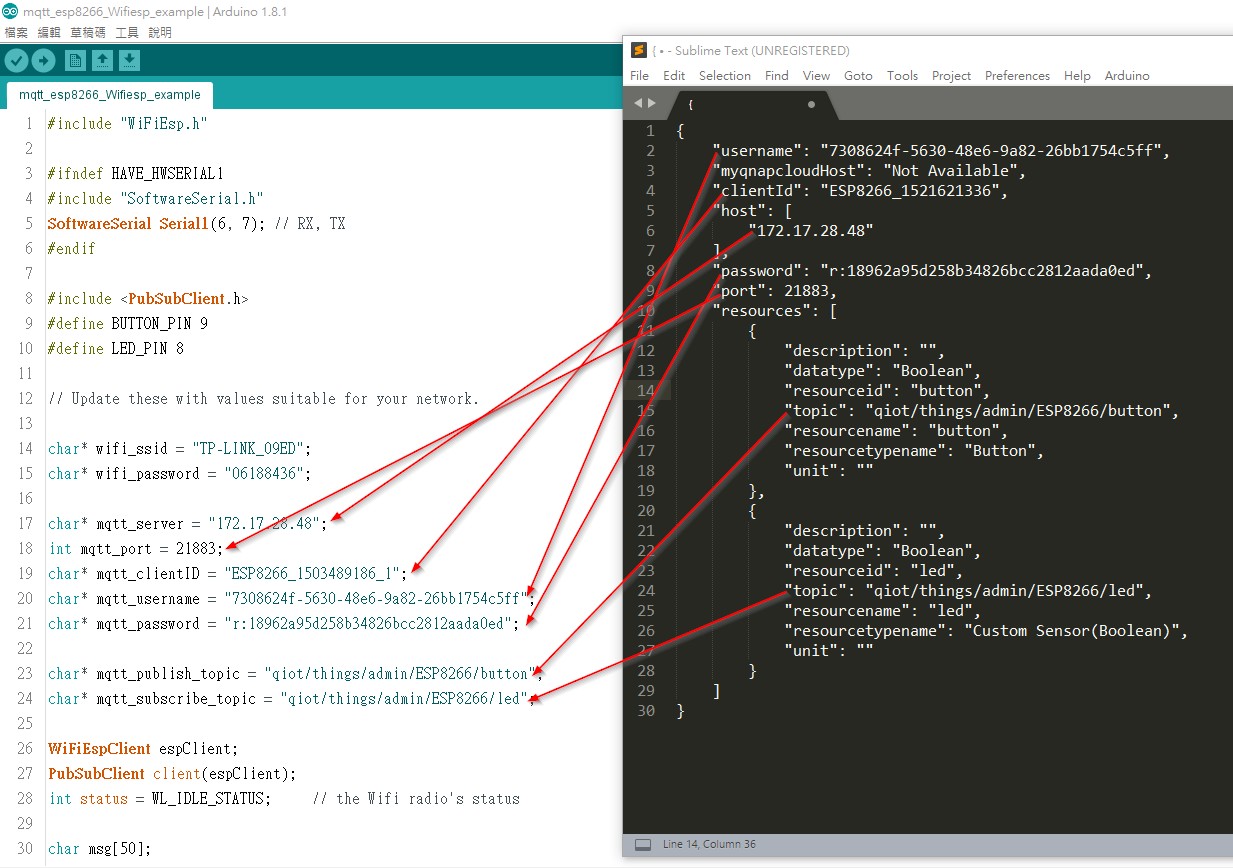
Task: Click mqtt_publish_topic line in Arduino
Action: click(295, 674)
